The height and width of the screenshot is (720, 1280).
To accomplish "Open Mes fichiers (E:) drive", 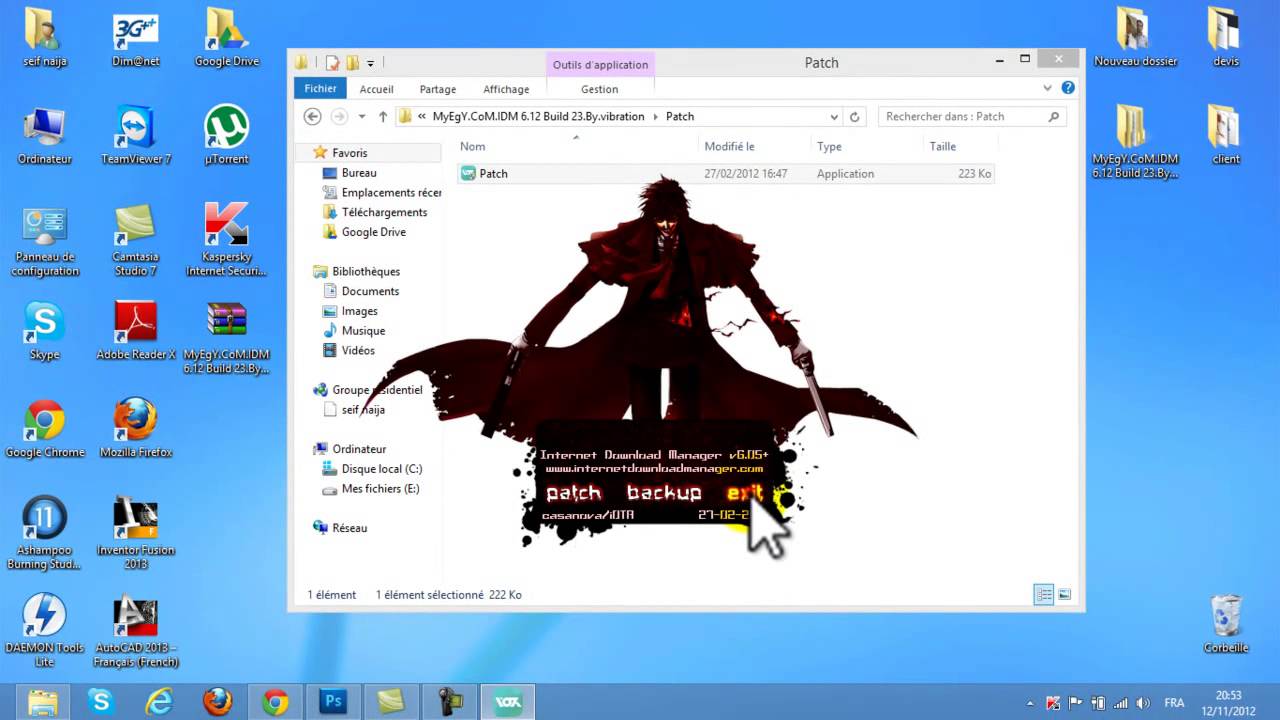I will 380,489.
